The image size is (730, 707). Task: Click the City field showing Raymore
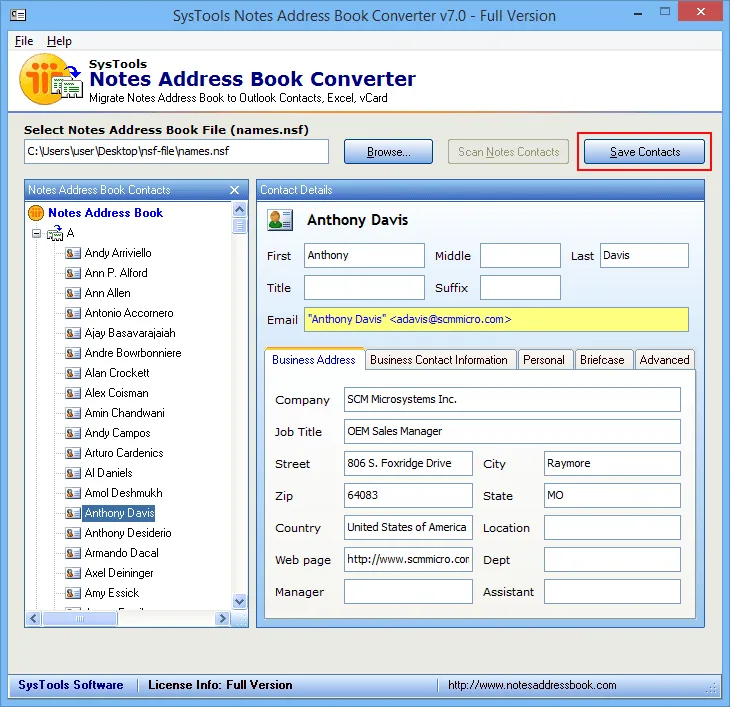[x=612, y=464]
